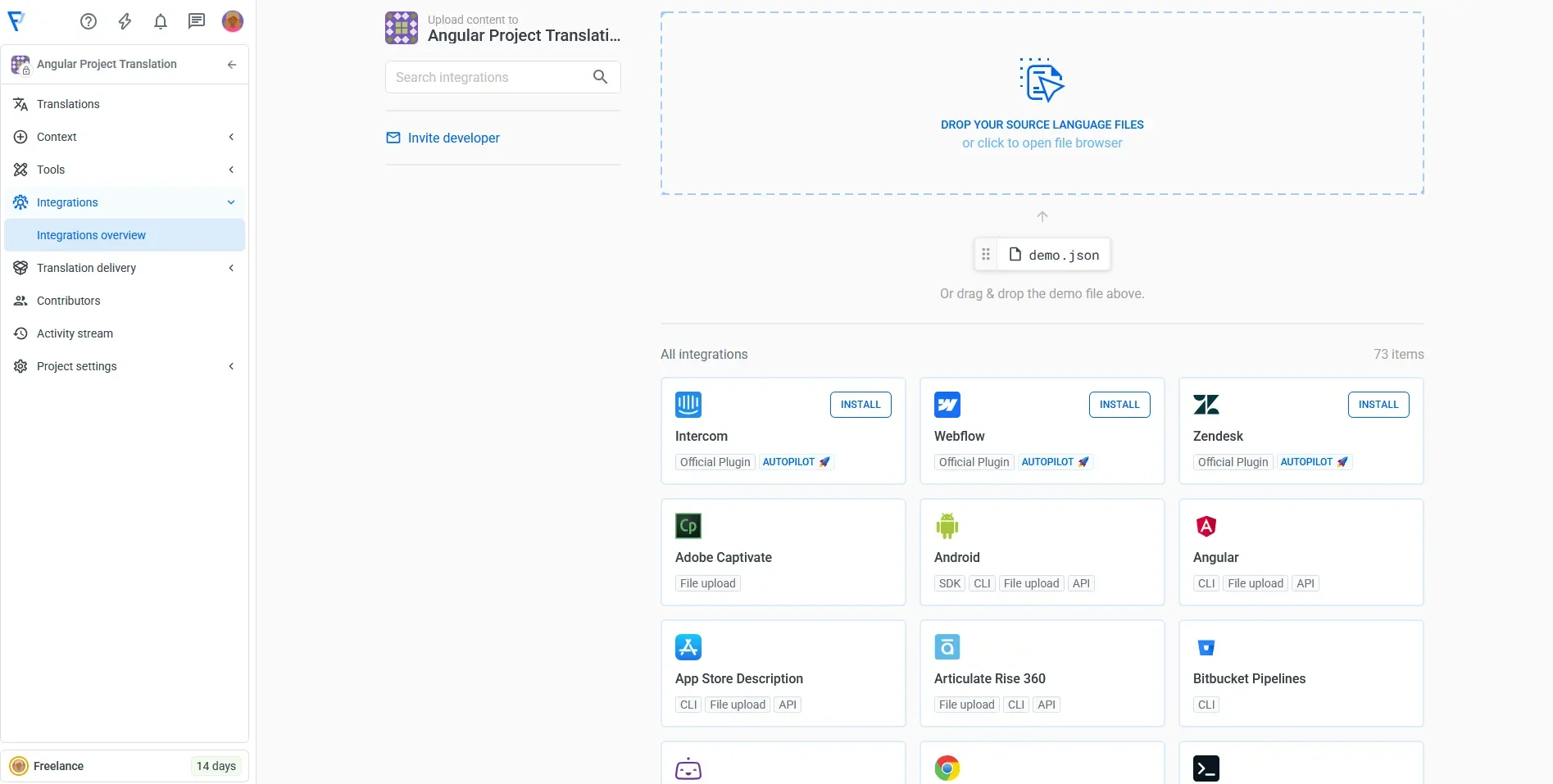The height and width of the screenshot is (784, 1553).
Task: Open the messages chat icon
Action: pos(197,21)
